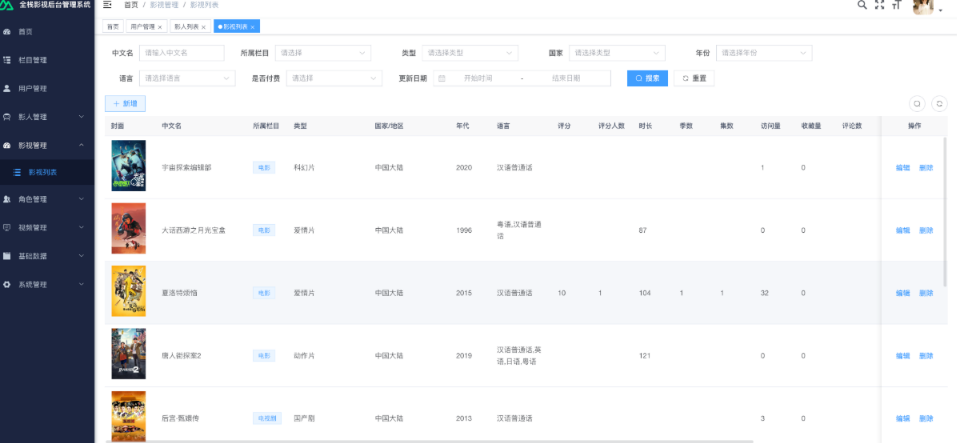This screenshot has height=443, width=966.
Task: Click the 影视管理 icon in sidebar
Action: point(7,145)
